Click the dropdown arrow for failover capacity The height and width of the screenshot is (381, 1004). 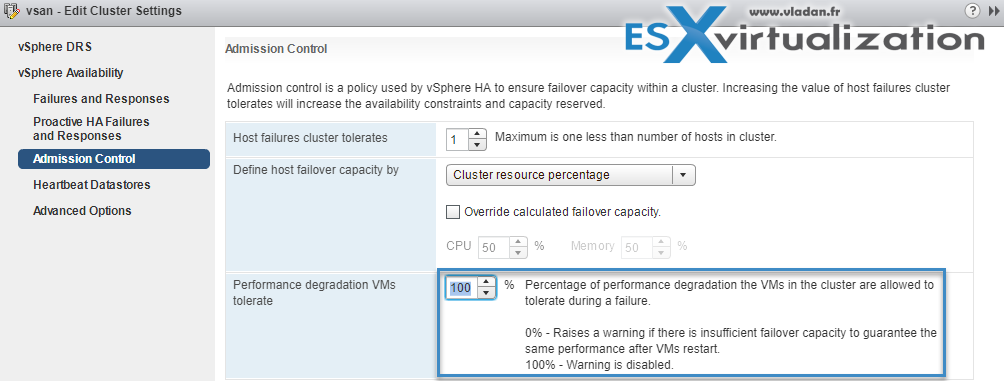683,174
